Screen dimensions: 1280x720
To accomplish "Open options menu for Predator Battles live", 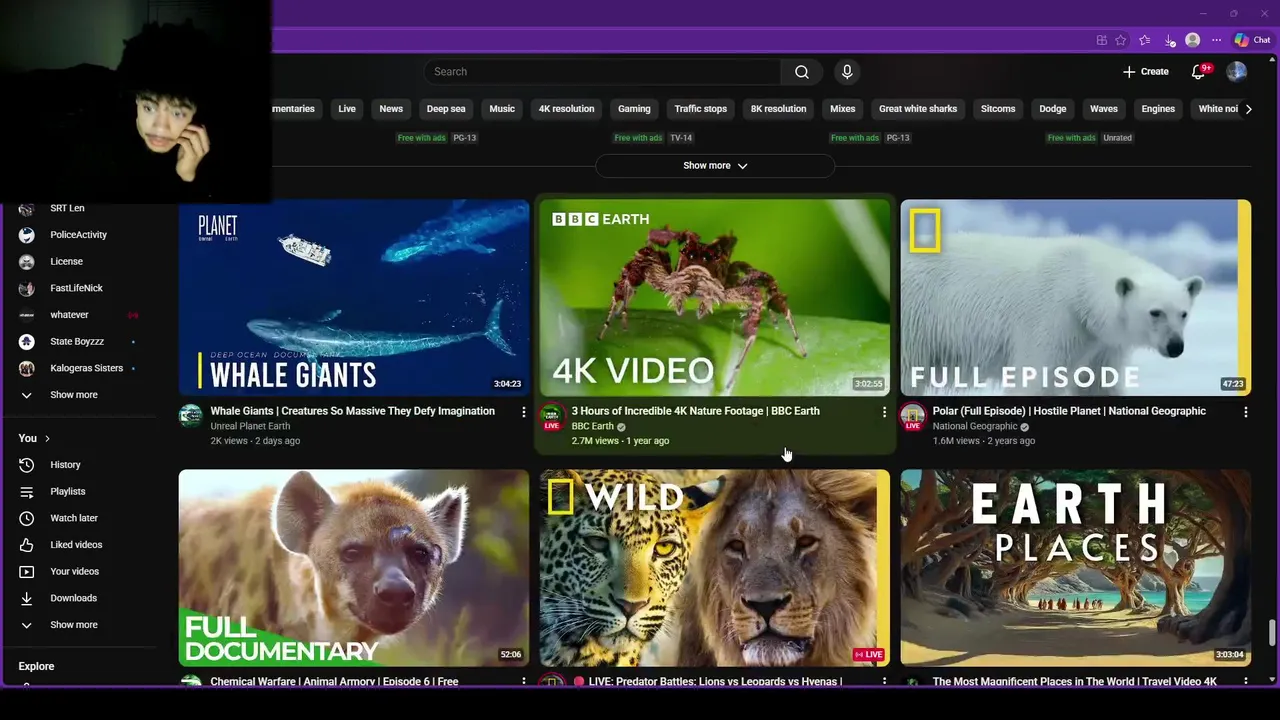I will [884, 681].
